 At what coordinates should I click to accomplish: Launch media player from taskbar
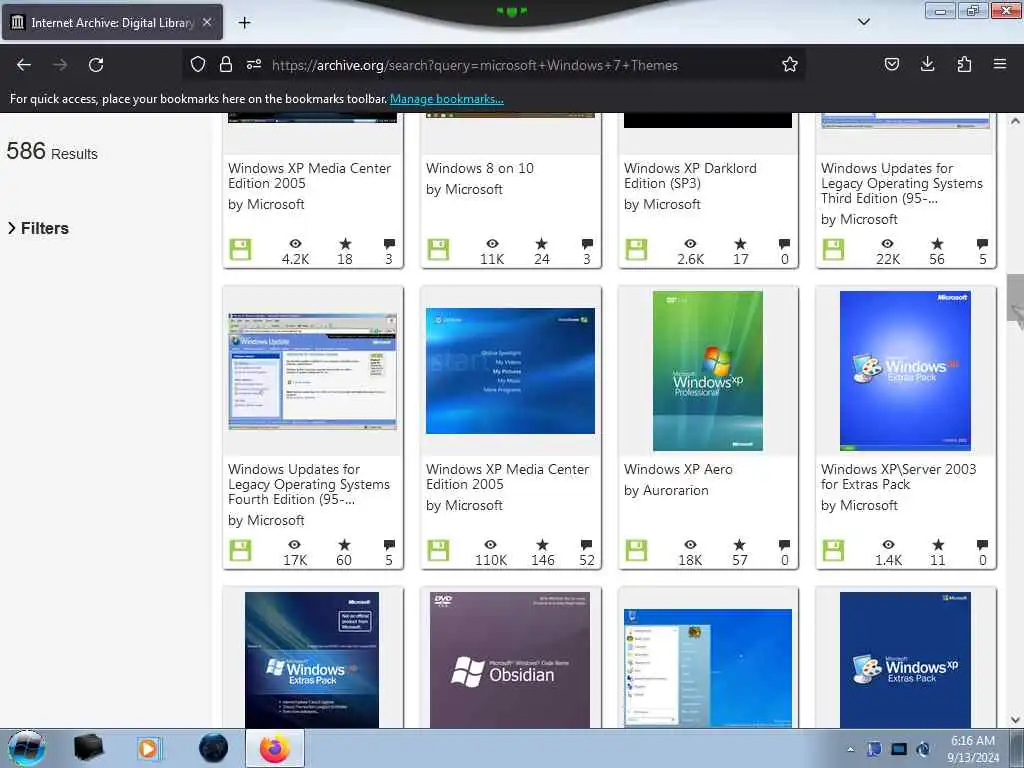[x=149, y=748]
